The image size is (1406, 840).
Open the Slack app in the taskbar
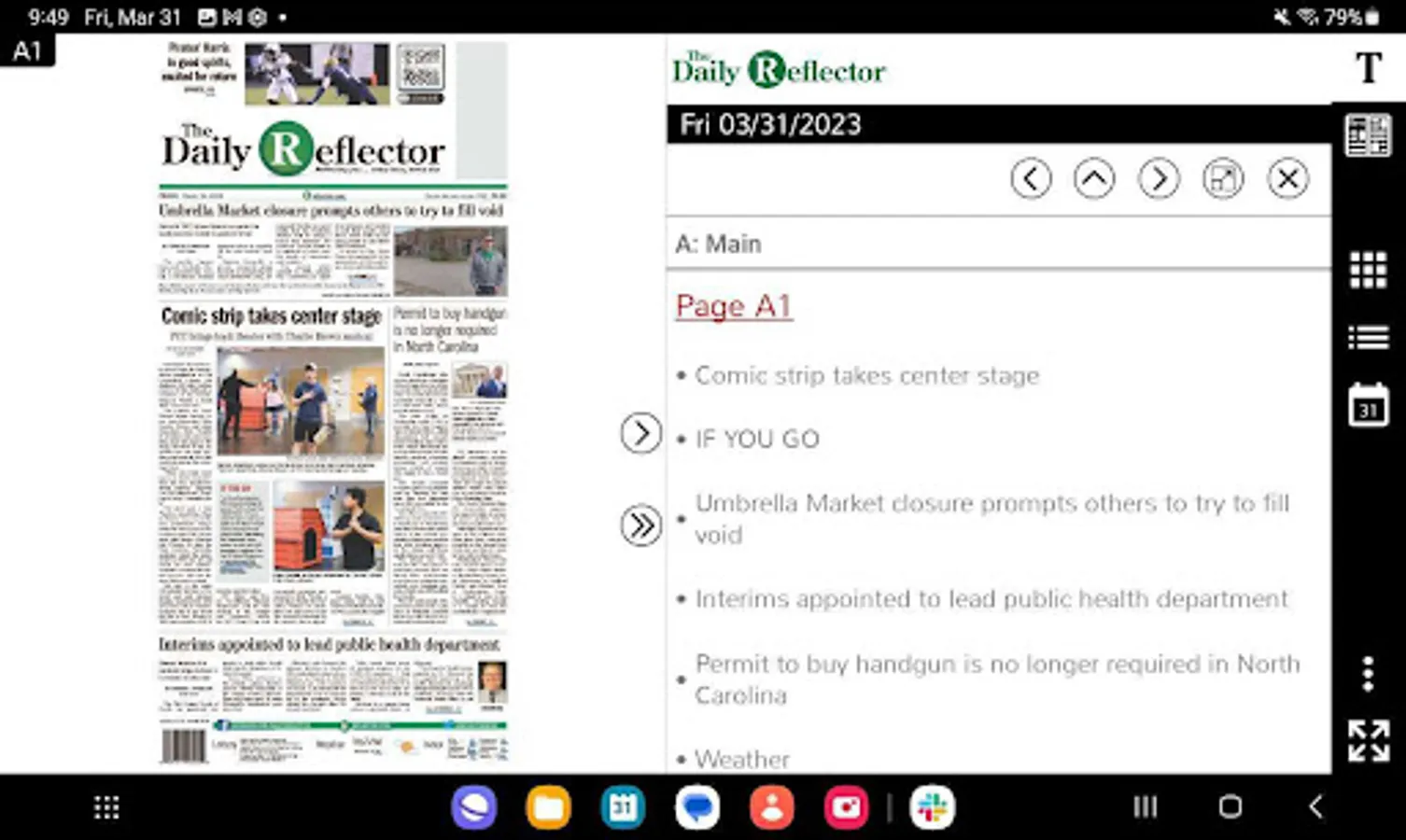point(932,807)
